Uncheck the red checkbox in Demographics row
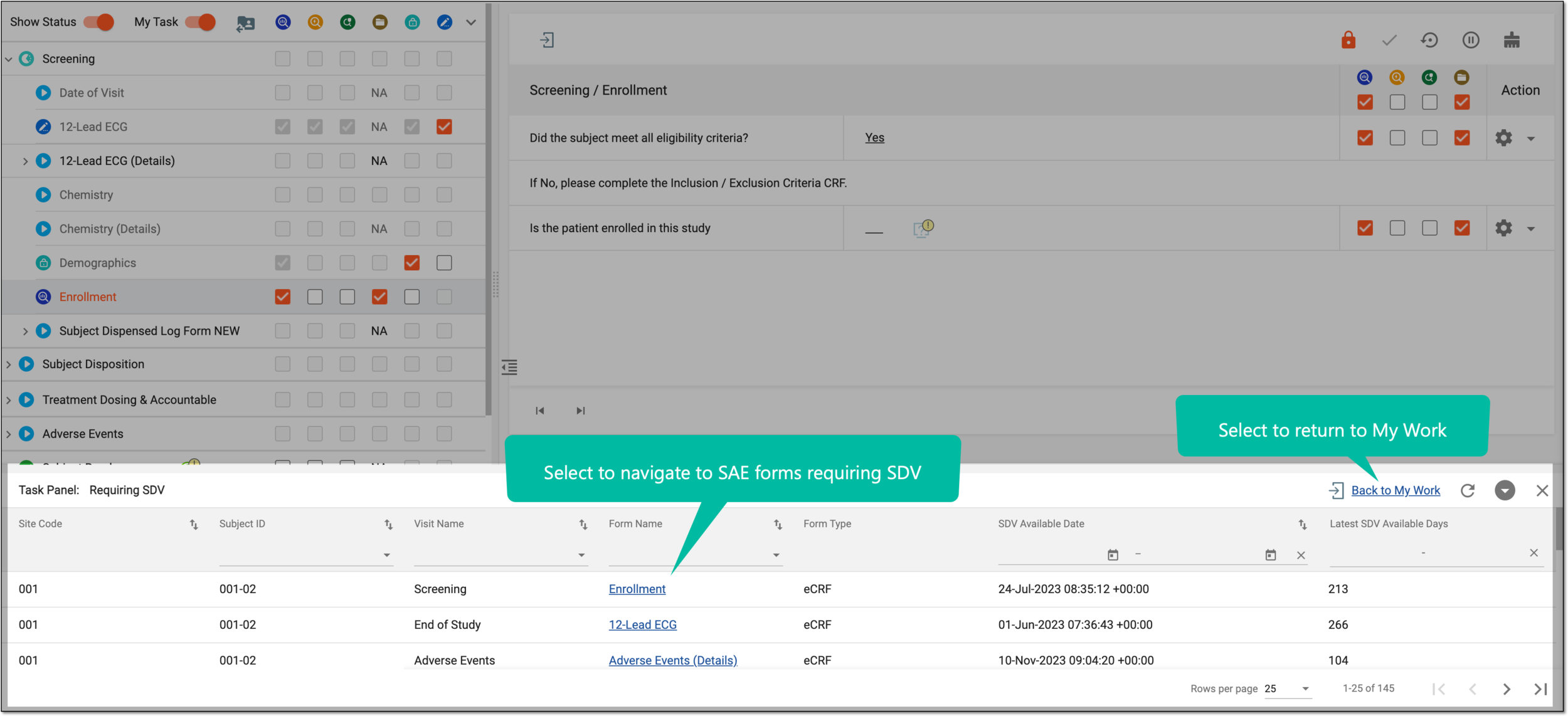Viewport: 1568px width, 716px height. coord(412,263)
